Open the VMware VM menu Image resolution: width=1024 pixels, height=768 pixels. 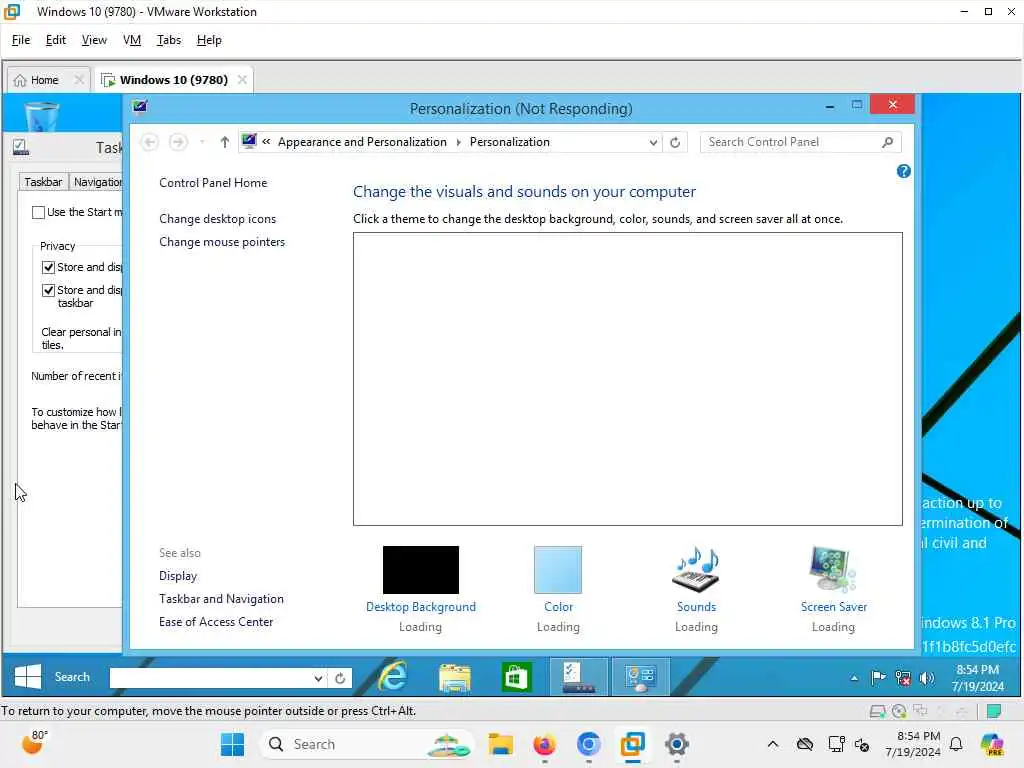(132, 40)
